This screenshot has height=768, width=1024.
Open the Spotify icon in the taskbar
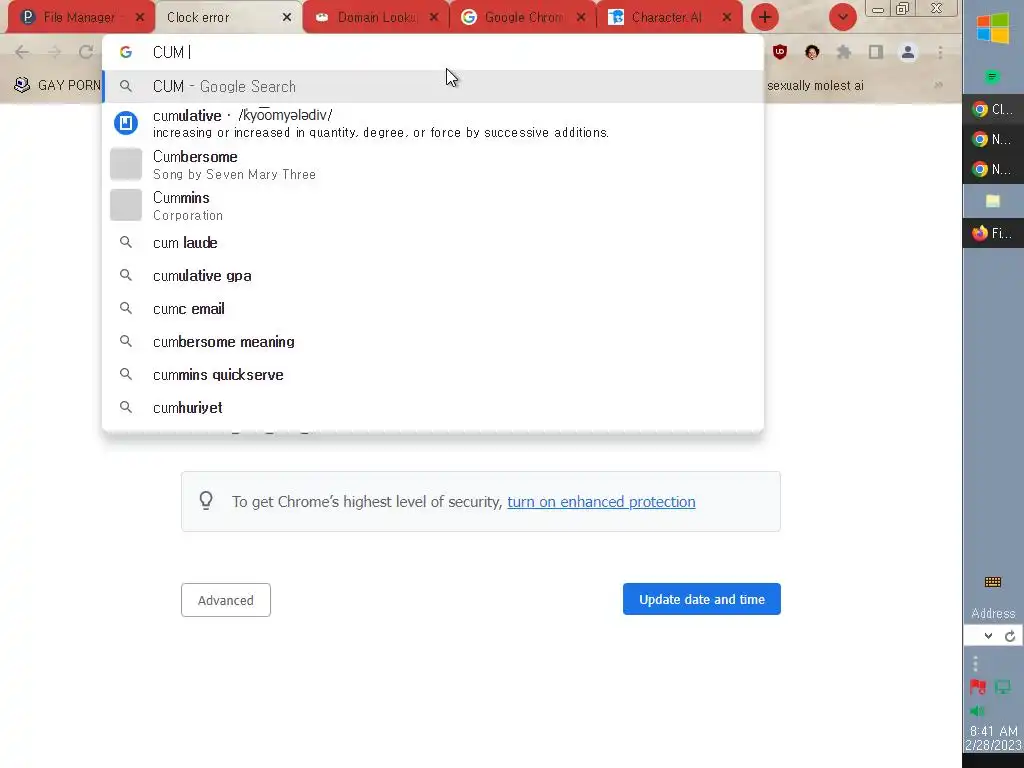(992, 77)
